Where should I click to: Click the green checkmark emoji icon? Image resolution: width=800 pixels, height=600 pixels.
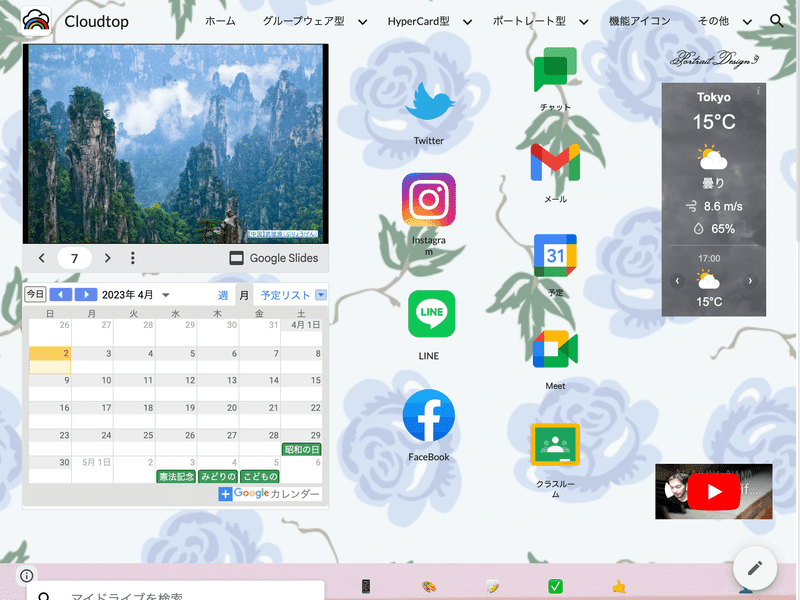[556, 586]
